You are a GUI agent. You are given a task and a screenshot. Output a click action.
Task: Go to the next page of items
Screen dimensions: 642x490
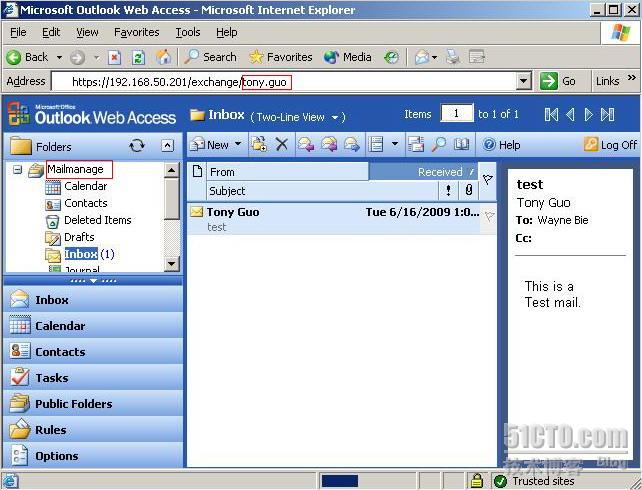coord(588,114)
